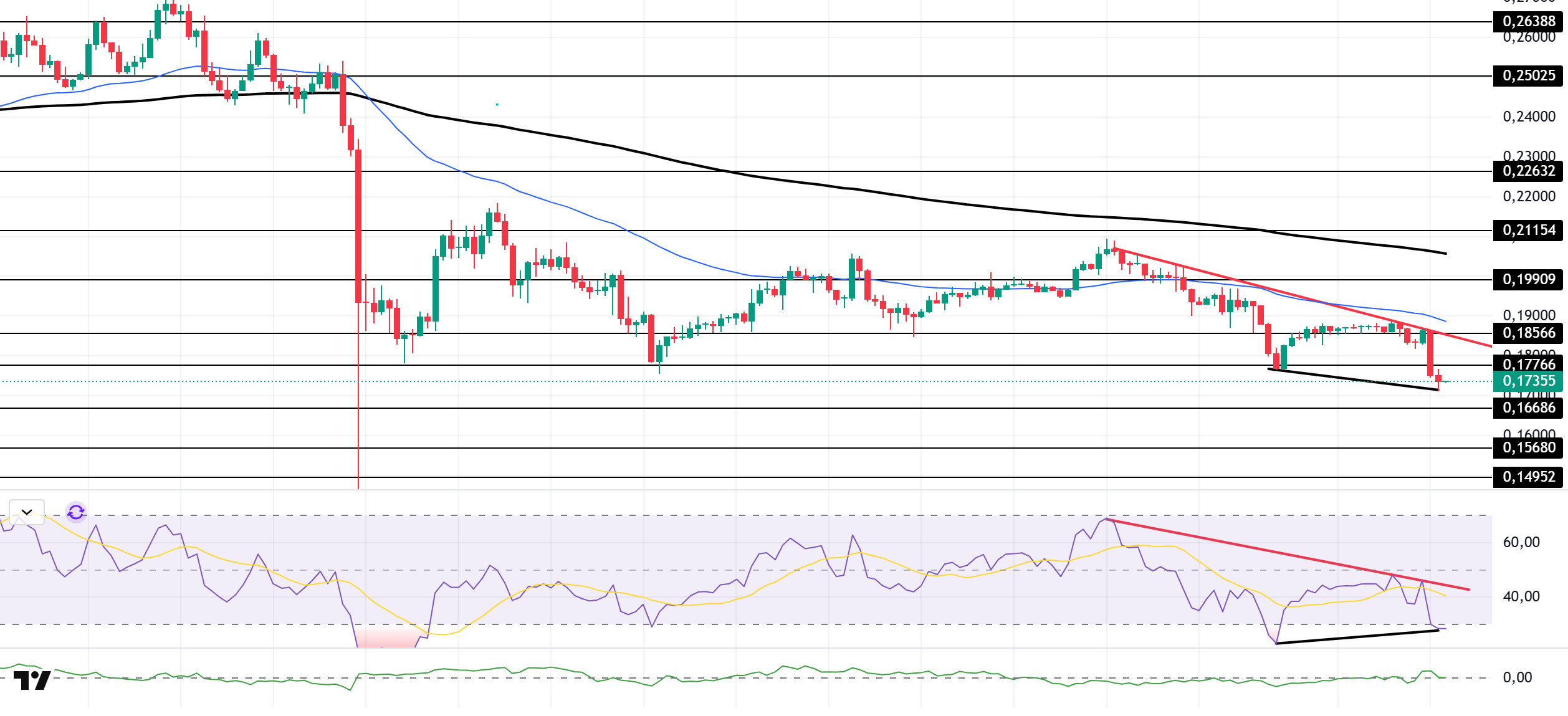Click the 40,00 RSI scale value
Image resolution: width=1568 pixels, height=716 pixels.
pyautogui.click(x=1521, y=597)
